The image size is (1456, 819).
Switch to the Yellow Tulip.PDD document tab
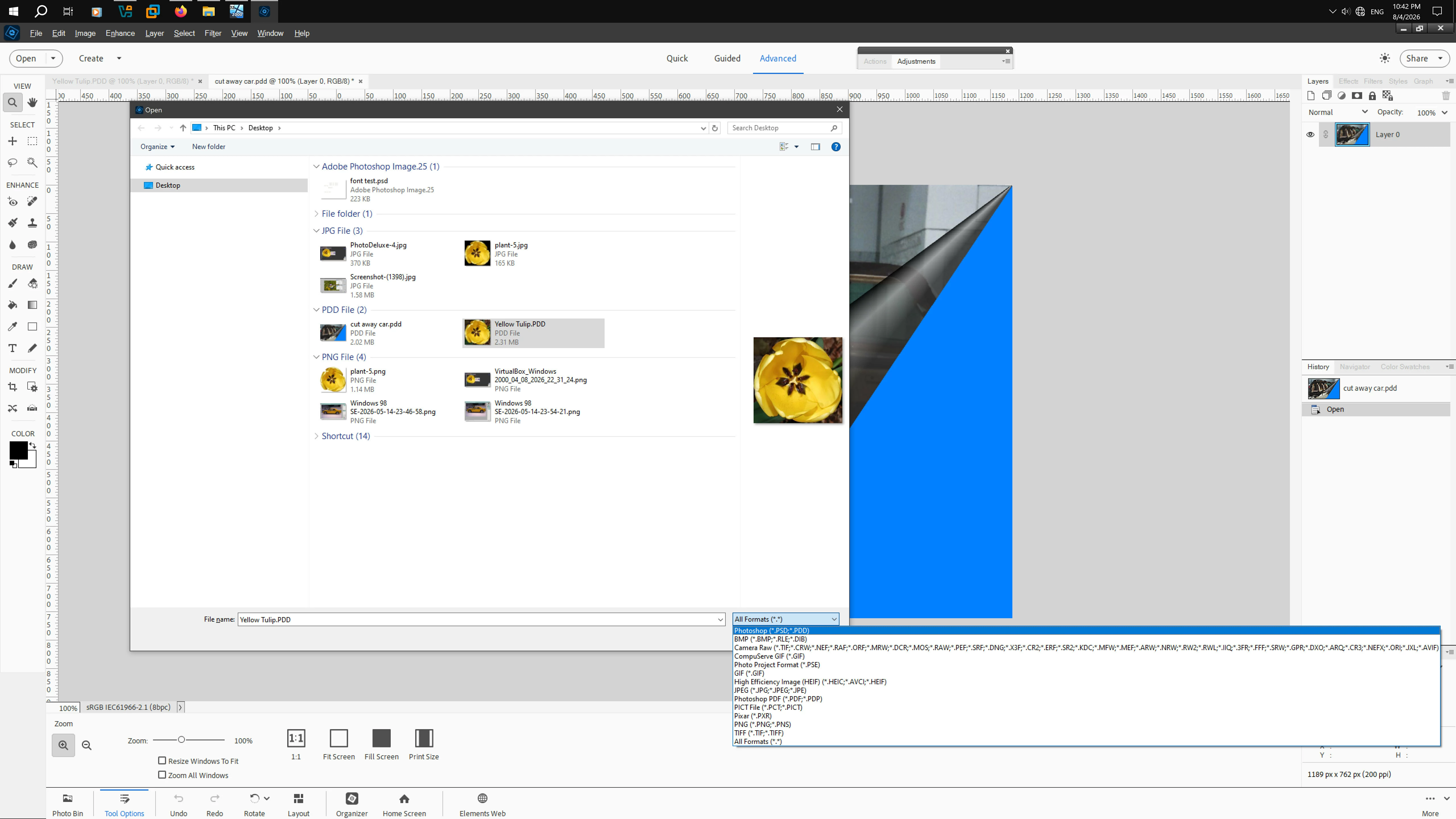[x=123, y=81]
